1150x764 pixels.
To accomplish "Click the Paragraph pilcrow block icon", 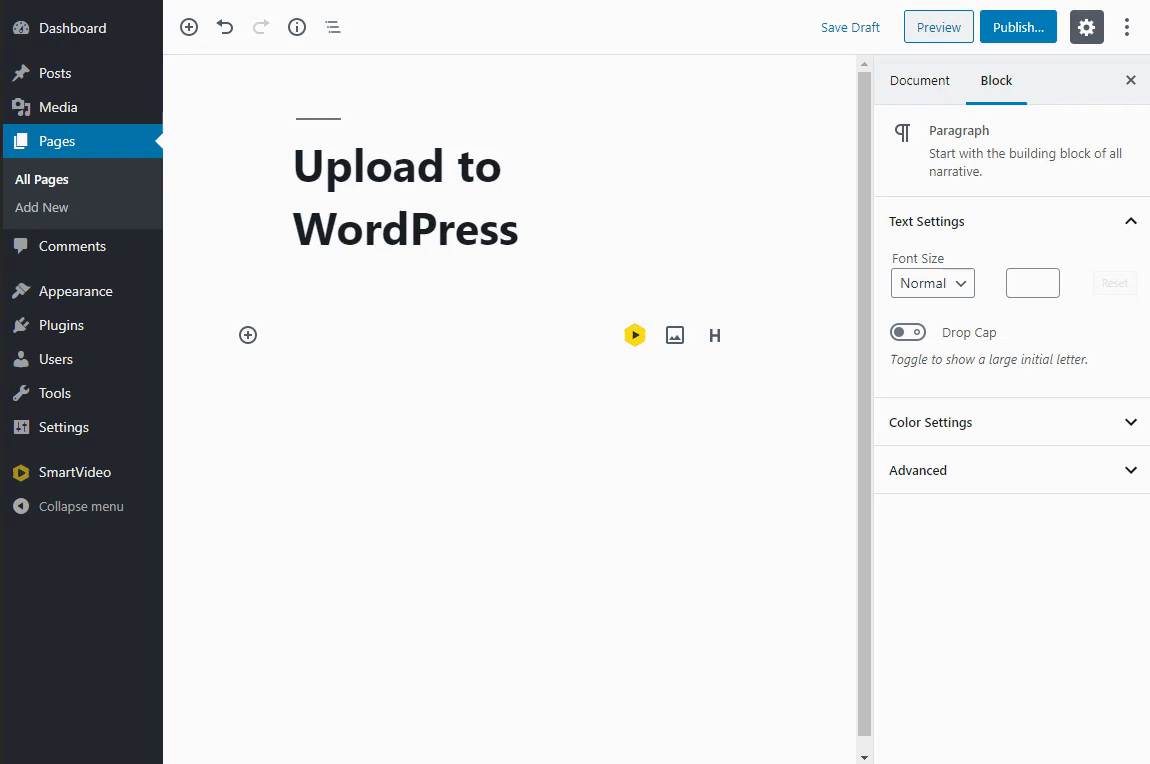I will (x=903, y=133).
